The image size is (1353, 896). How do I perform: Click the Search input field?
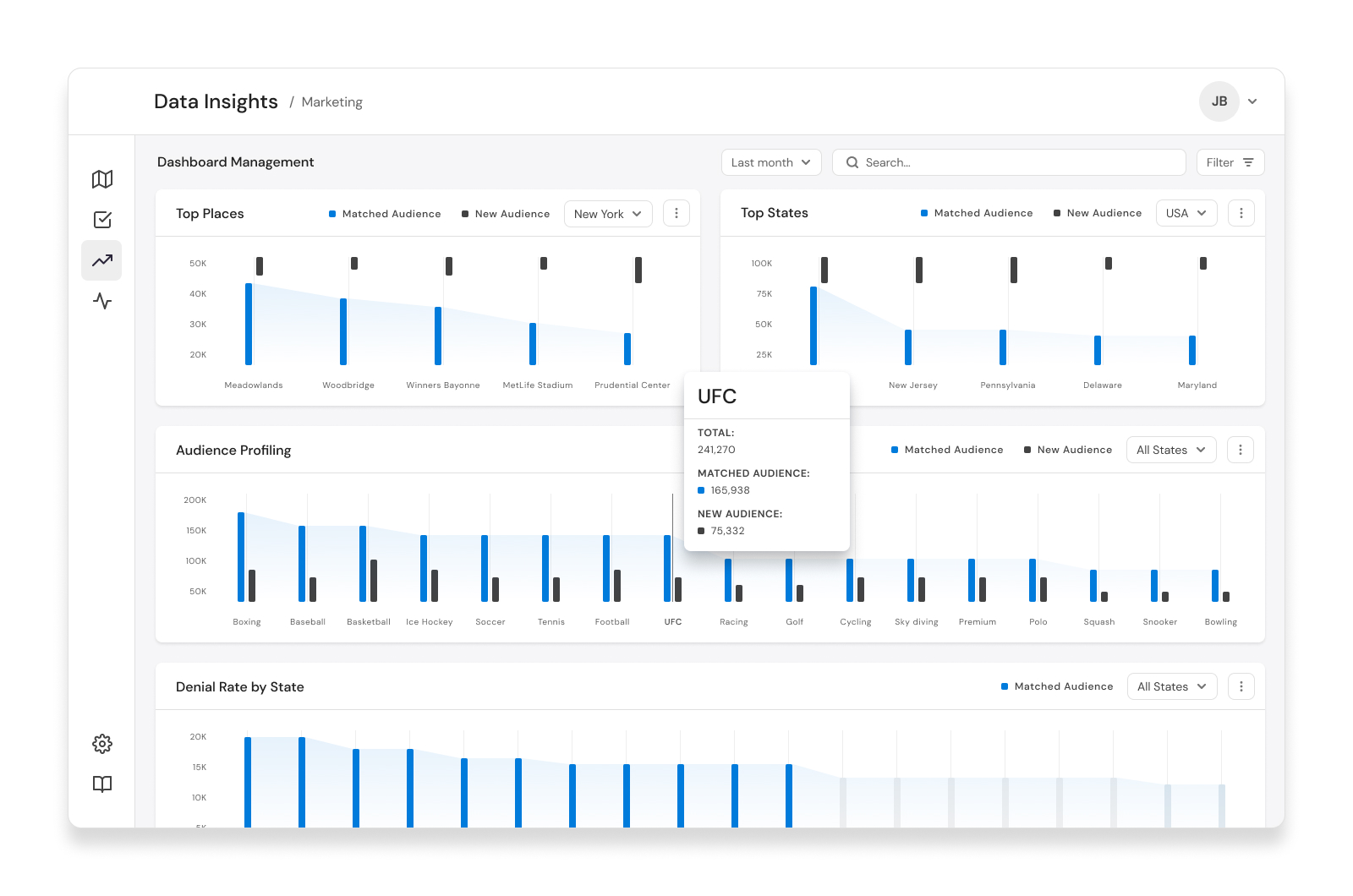(1009, 162)
